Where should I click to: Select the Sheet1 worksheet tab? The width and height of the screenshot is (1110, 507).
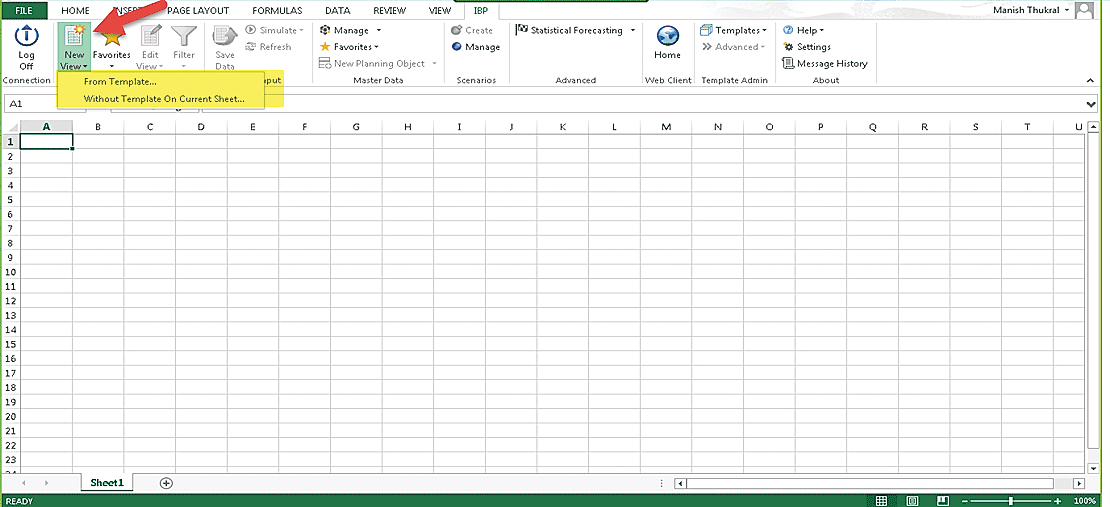(x=107, y=483)
